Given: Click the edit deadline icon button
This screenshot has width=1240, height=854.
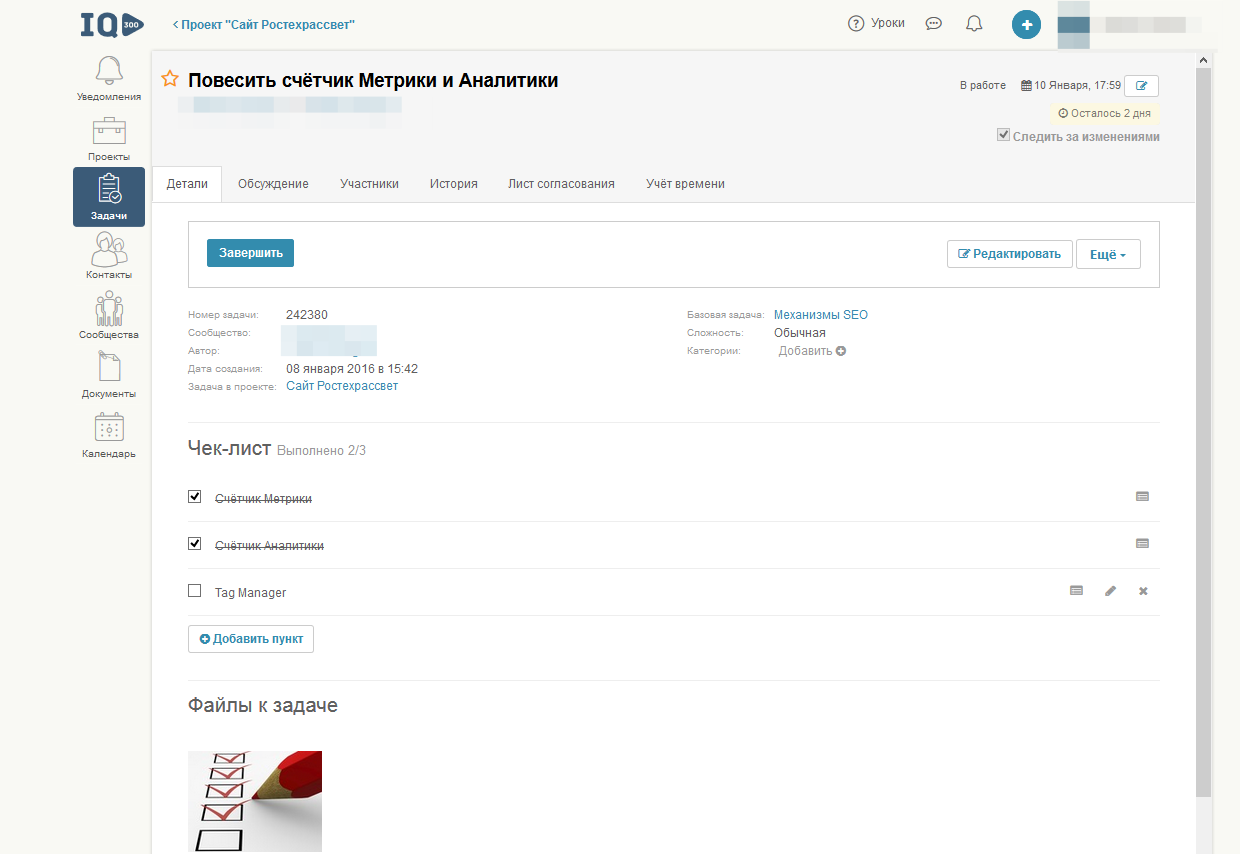Looking at the screenshot, I should pyautogui.click(x=1141, y=85).
